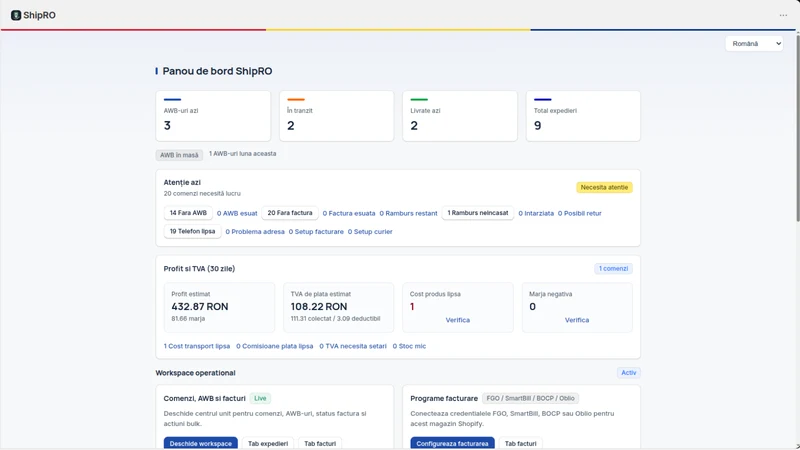
Task: Open the 0 Setup curier link
Action: point(370,232)
